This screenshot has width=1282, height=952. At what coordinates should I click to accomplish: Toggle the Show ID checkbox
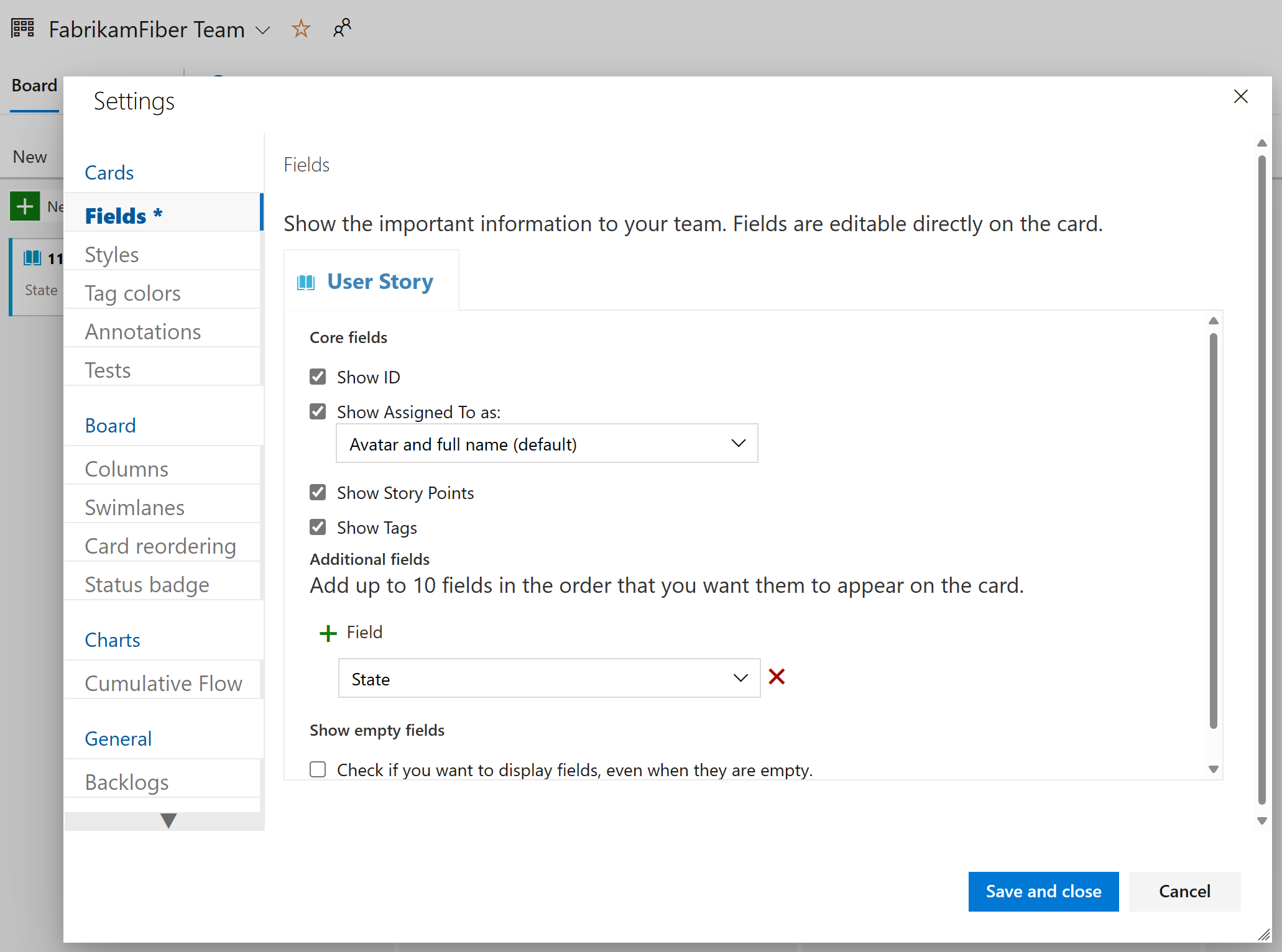click(318, 377)
